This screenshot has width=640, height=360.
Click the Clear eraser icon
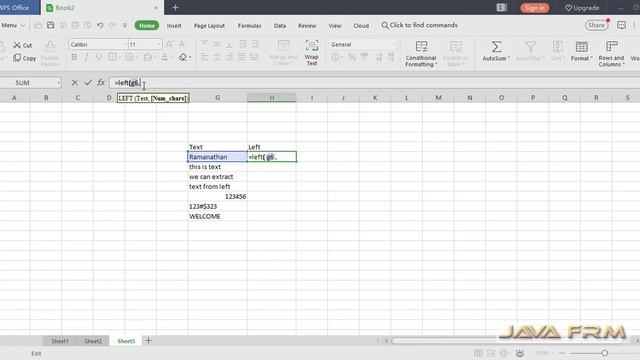pos(183,57)
